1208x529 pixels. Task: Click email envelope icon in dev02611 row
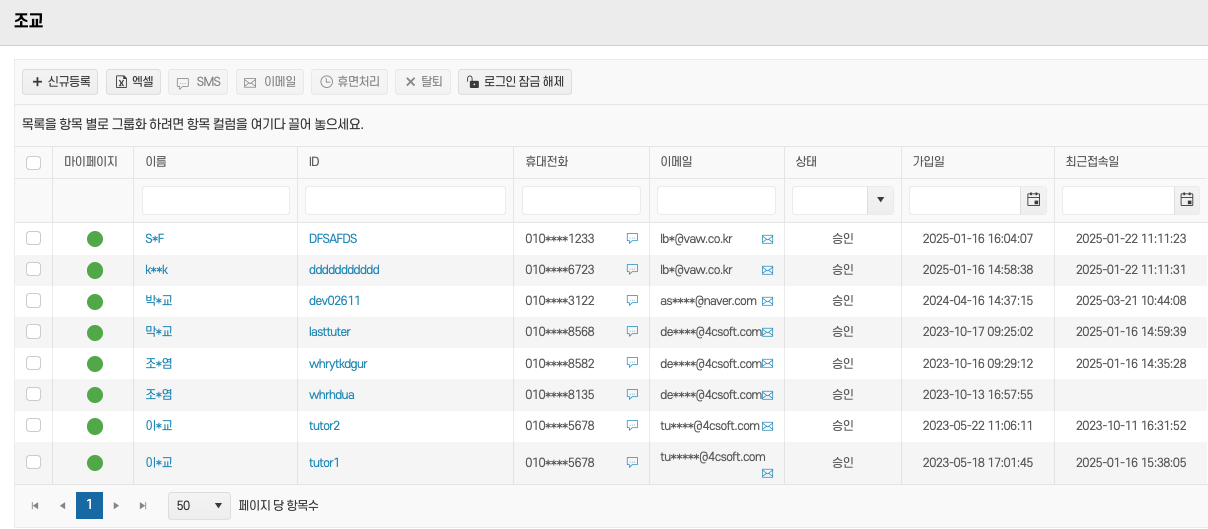[x=768, y=301]
